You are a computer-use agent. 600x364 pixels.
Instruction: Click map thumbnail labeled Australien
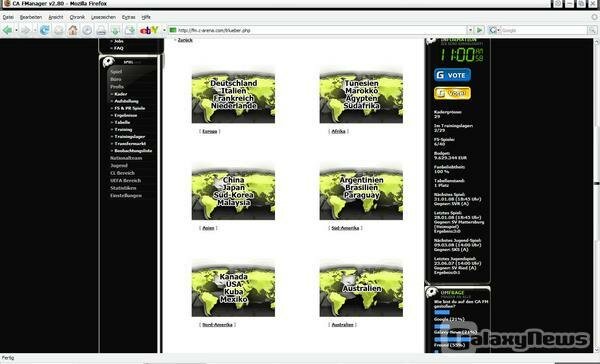coord(361,289)
